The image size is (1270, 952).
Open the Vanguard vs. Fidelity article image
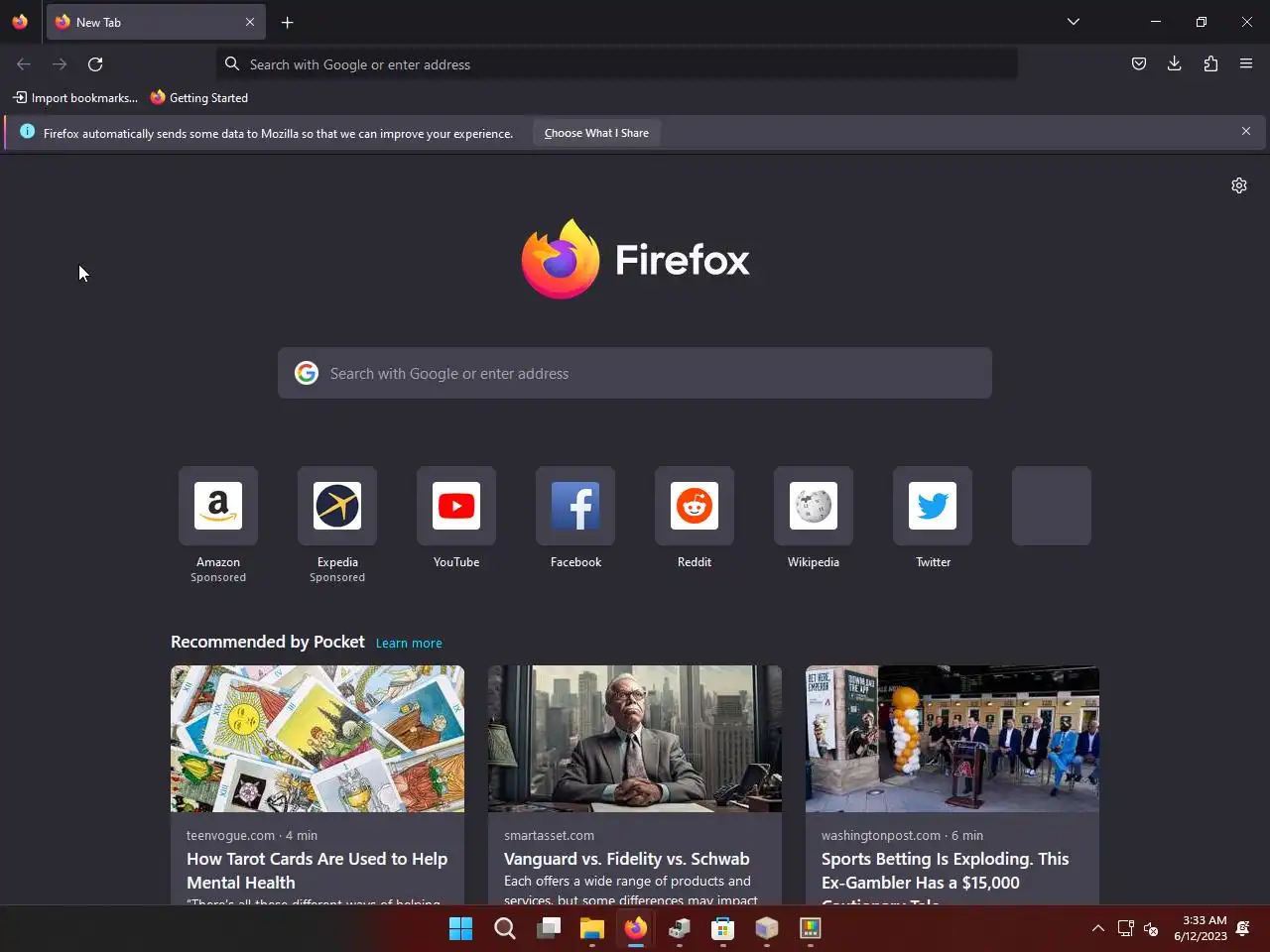pyautogui.click(x=635, y=739)
